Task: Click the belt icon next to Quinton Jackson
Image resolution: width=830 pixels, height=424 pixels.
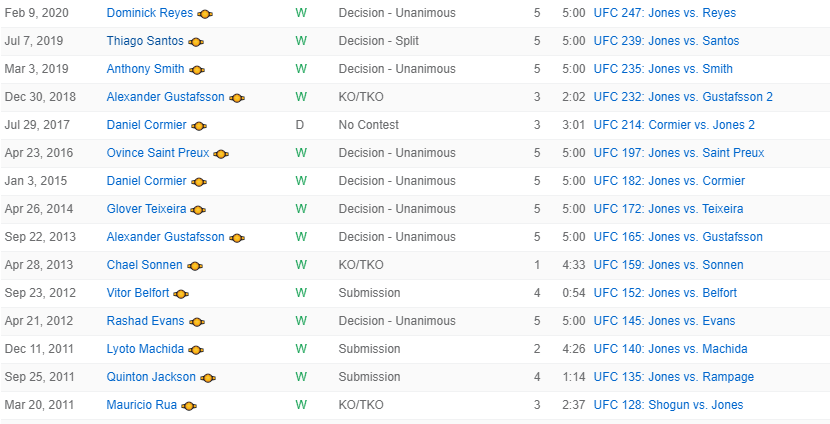Action: click(x=206, y=378)
